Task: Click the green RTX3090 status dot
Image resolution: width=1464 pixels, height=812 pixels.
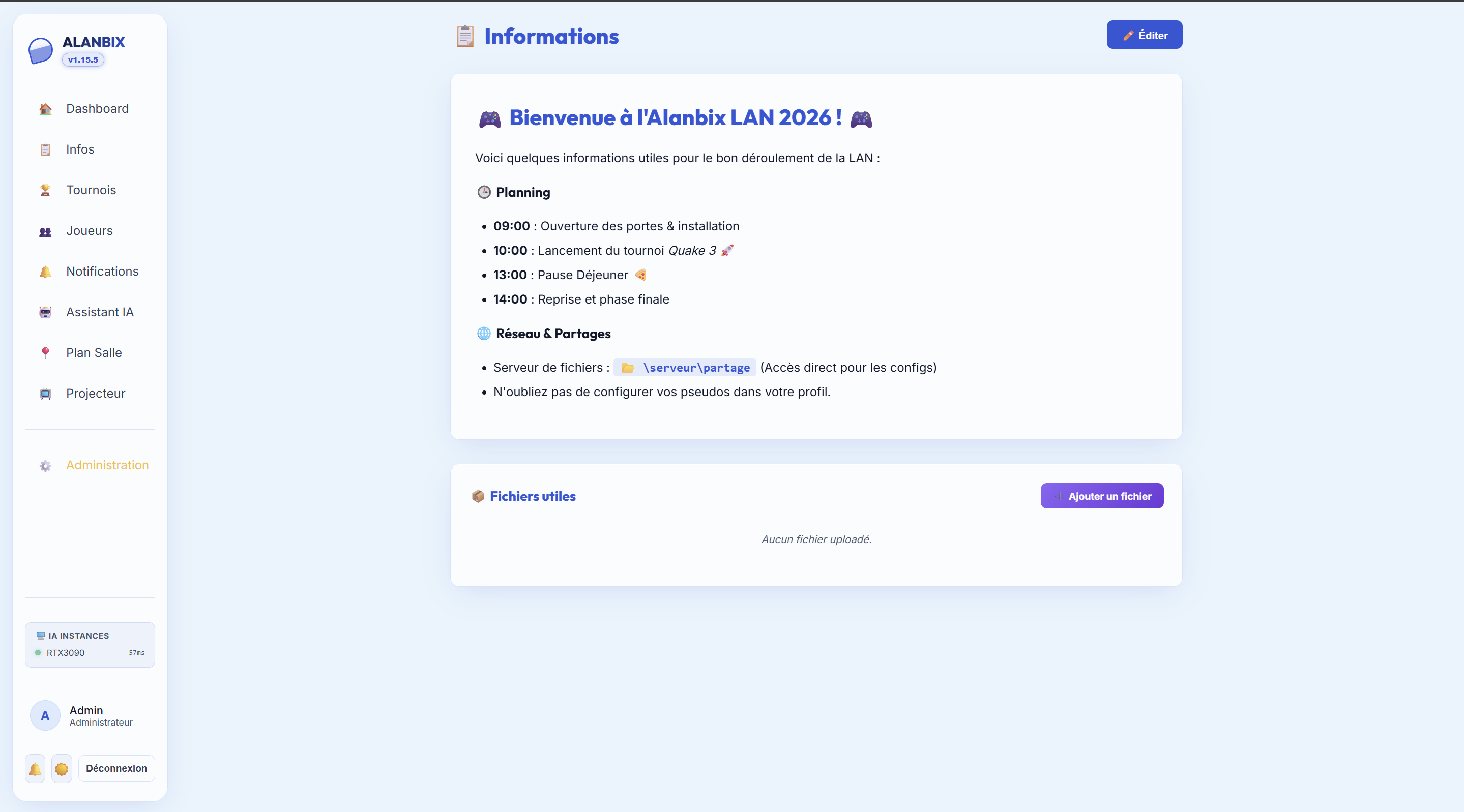Action: [x=38, y=653]
